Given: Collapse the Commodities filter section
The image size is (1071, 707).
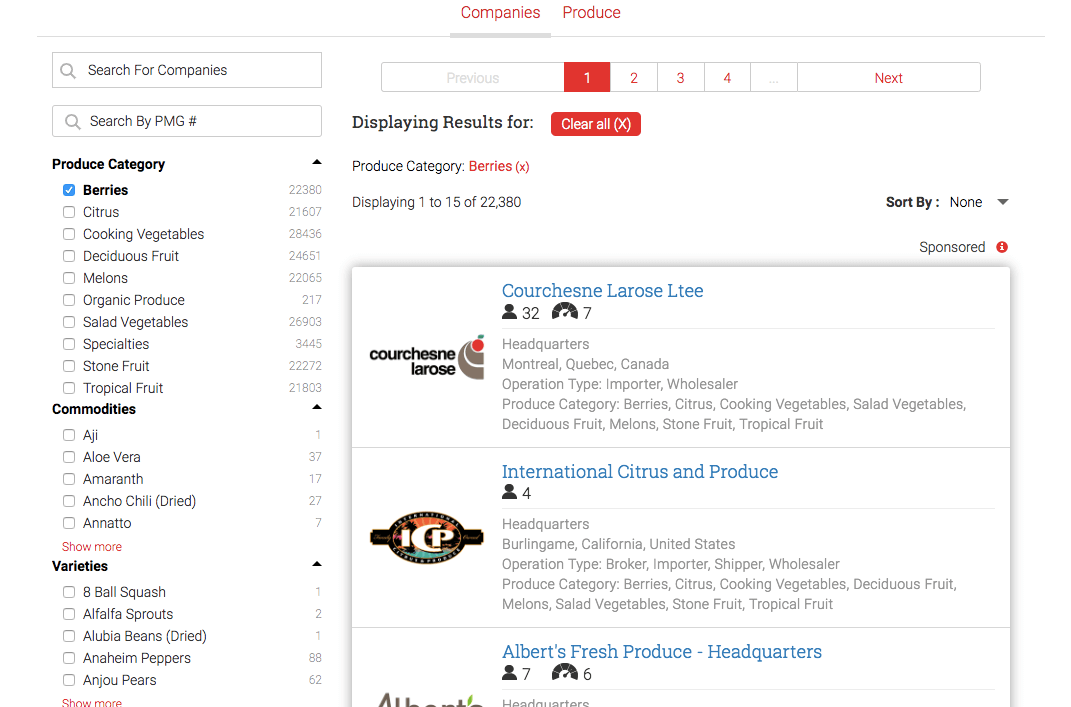Looking at the screenshot, I should tap(317, 407).
